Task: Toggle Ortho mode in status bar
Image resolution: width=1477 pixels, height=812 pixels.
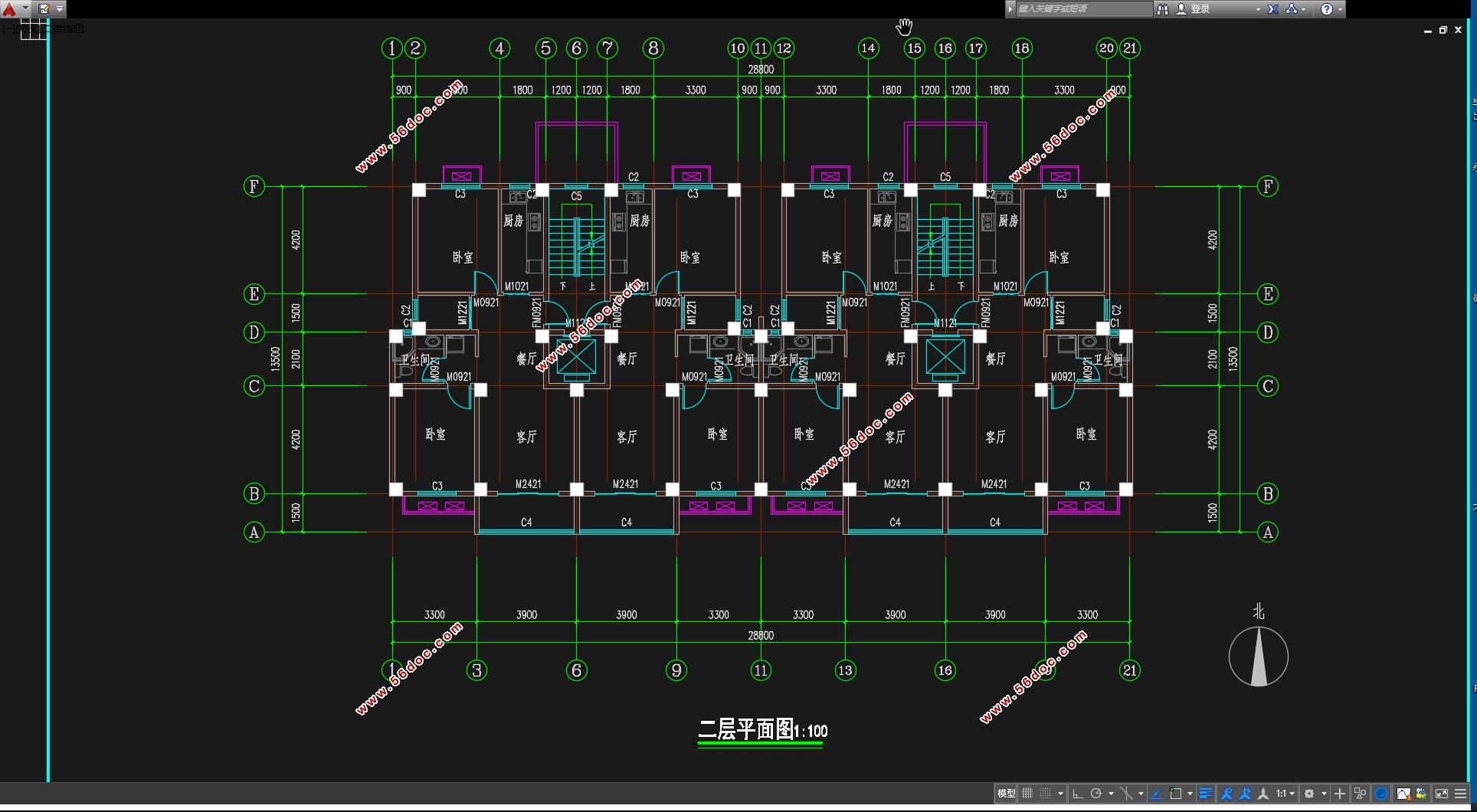Action: tap(1077, 794)
